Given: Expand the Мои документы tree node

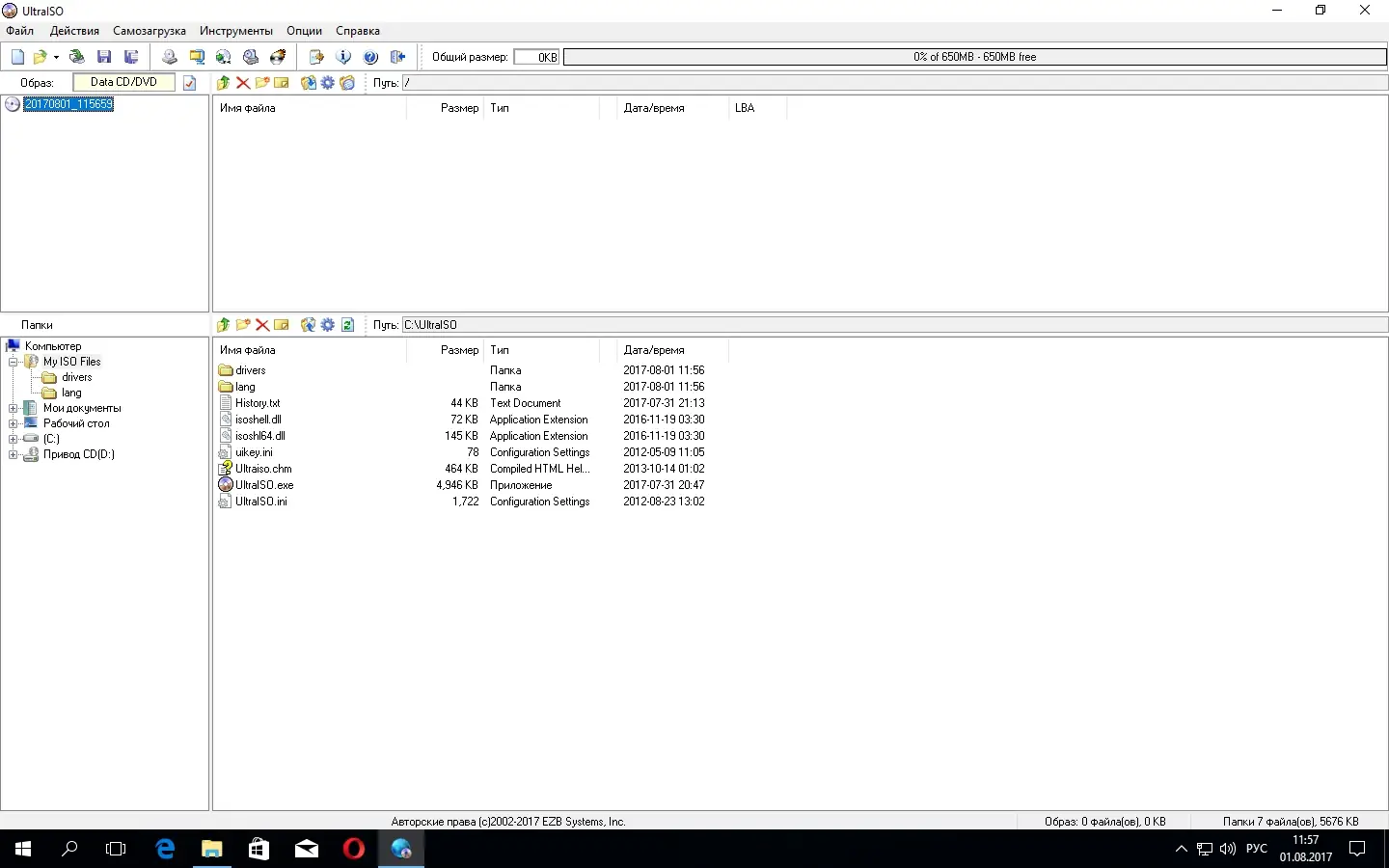Looking at the screenshot, I should 14,409.
